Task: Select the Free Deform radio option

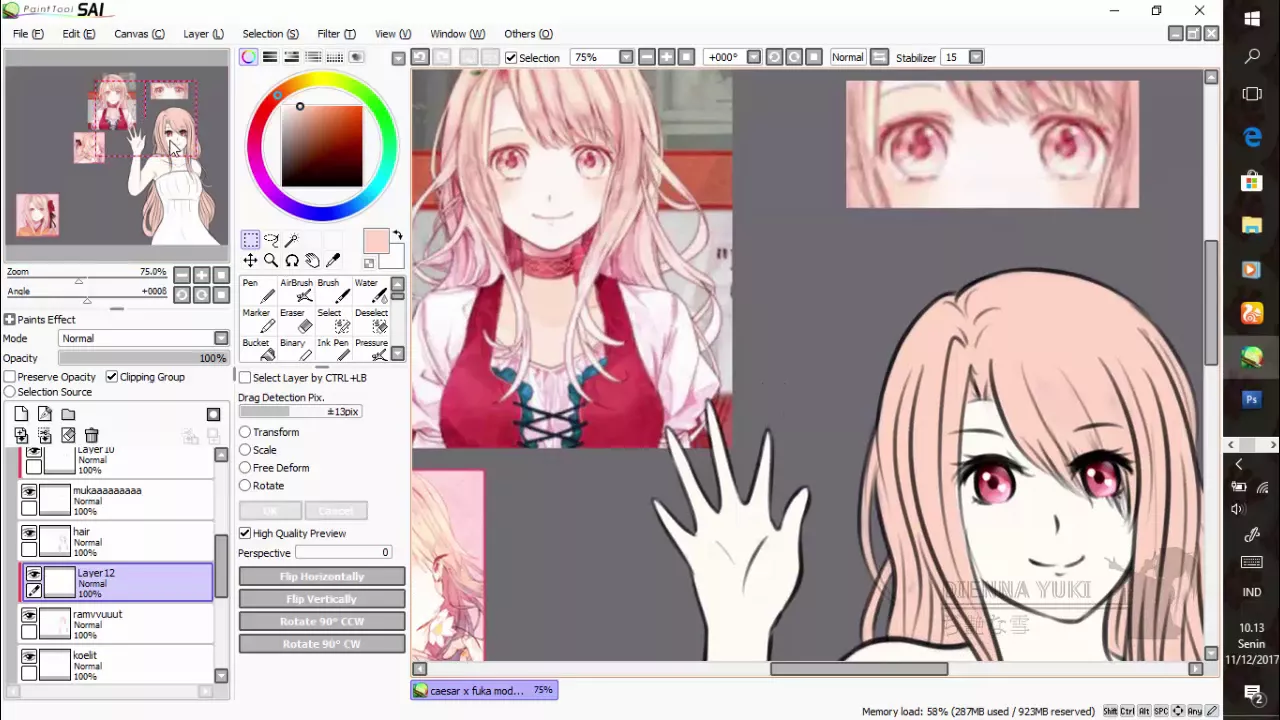Action: pyautogui.click(x=245, y=468)
